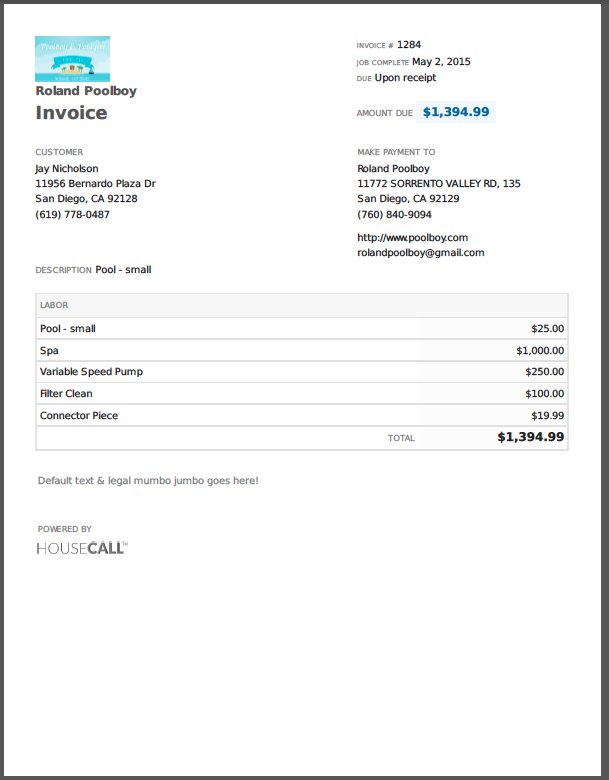Click the total $1,394.99 in table
609x780 pixels.
[530, 437]
